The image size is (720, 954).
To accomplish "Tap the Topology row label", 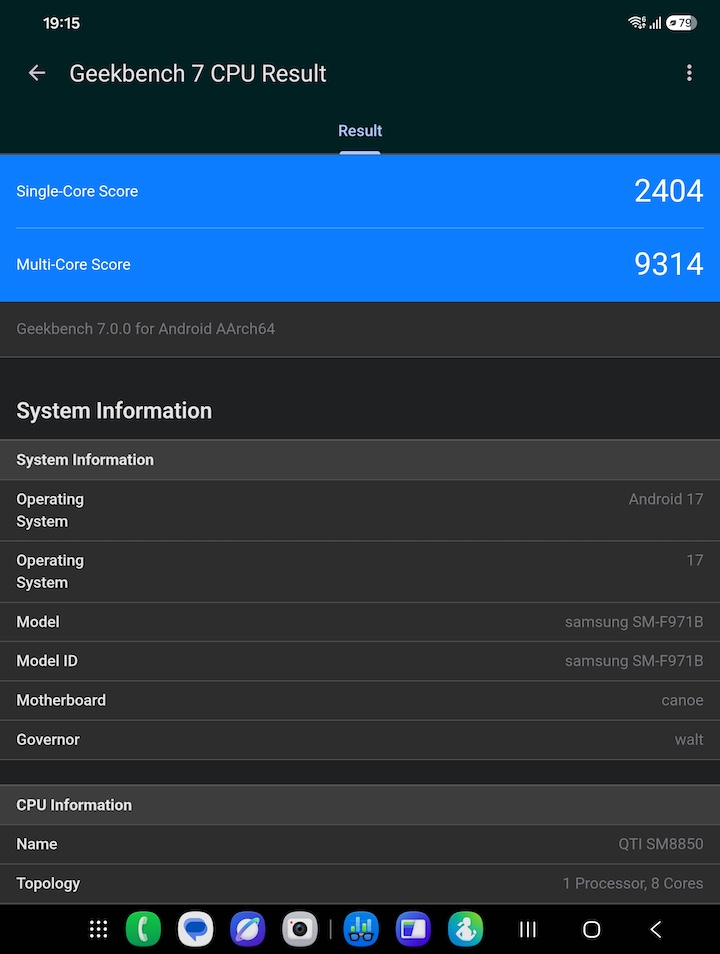I will coord(48,883).
